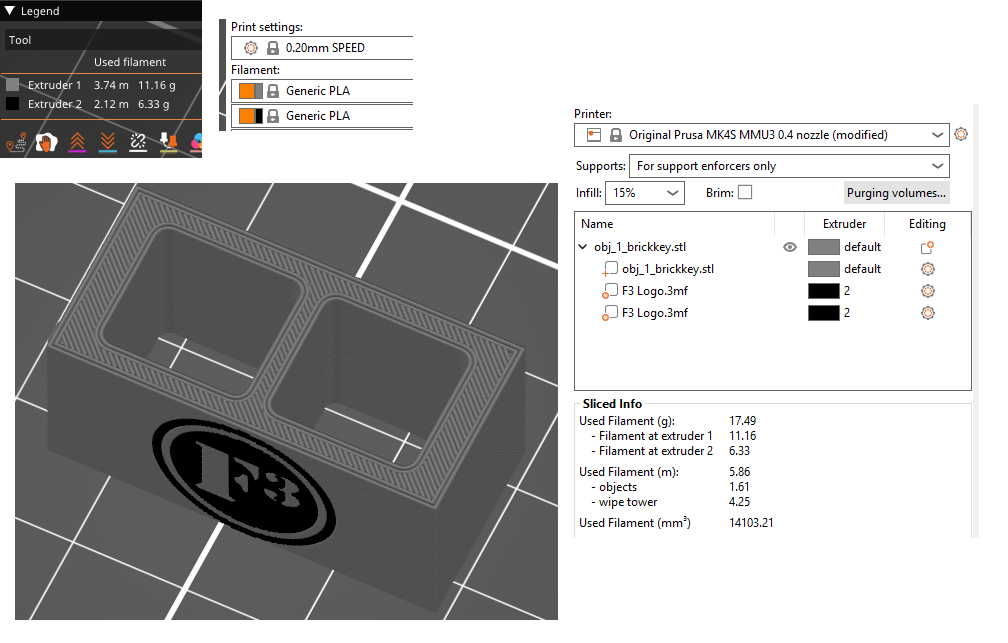1008x643 pixels.
Task: Click the Extruder column header
Action: 844,224
